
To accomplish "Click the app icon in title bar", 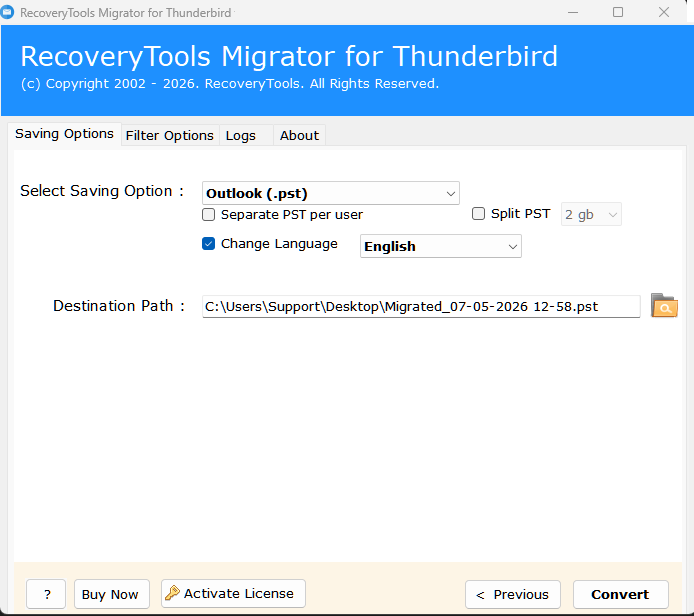I will 7,12.
